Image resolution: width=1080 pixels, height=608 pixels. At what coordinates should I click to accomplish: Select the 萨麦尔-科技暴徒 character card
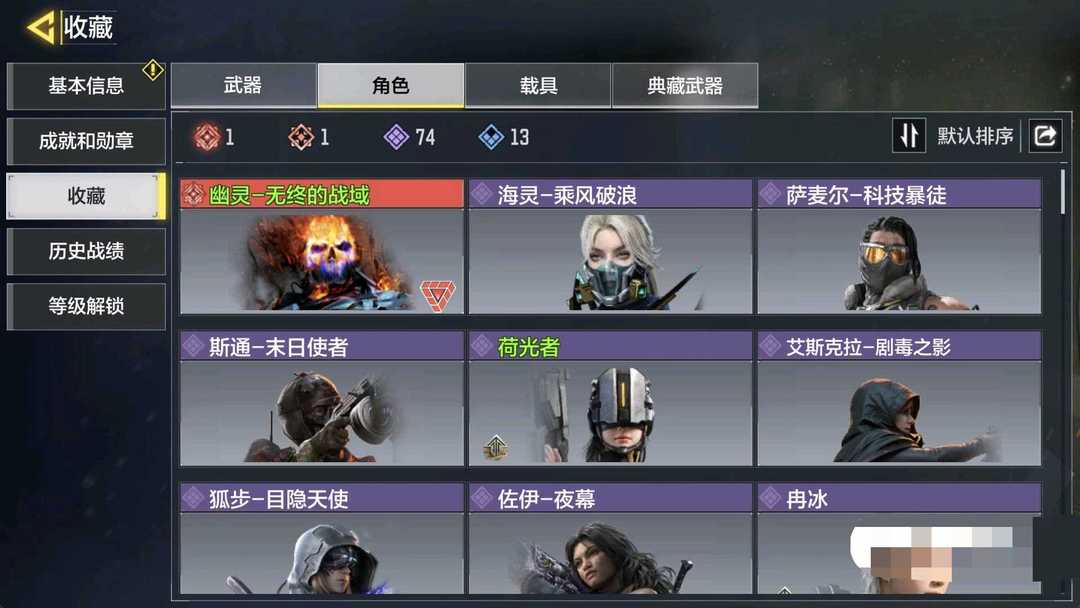pyautogui.click(x=900, y=247)
